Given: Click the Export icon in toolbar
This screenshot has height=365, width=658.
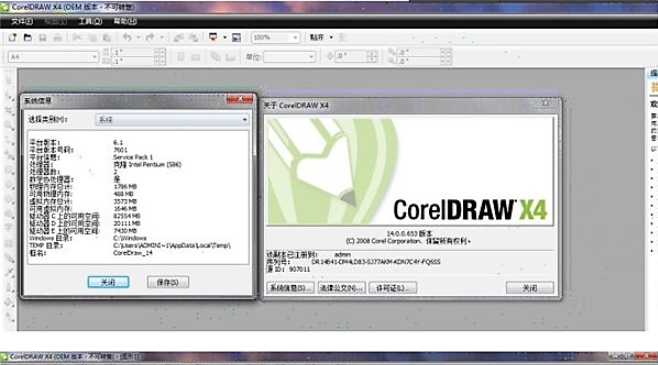Looking at the screenshot, I should click(193, 38).
